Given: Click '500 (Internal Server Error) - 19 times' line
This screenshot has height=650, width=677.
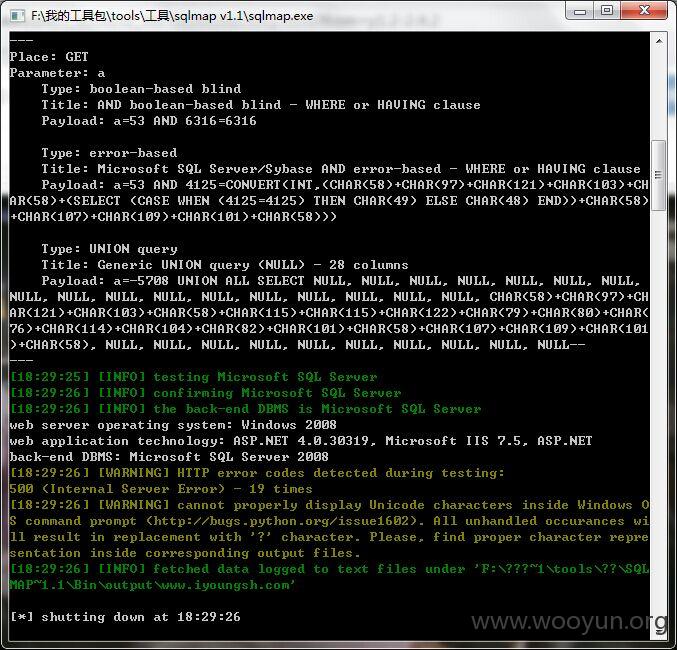Looking at the screenshot, I should (161, 488).
